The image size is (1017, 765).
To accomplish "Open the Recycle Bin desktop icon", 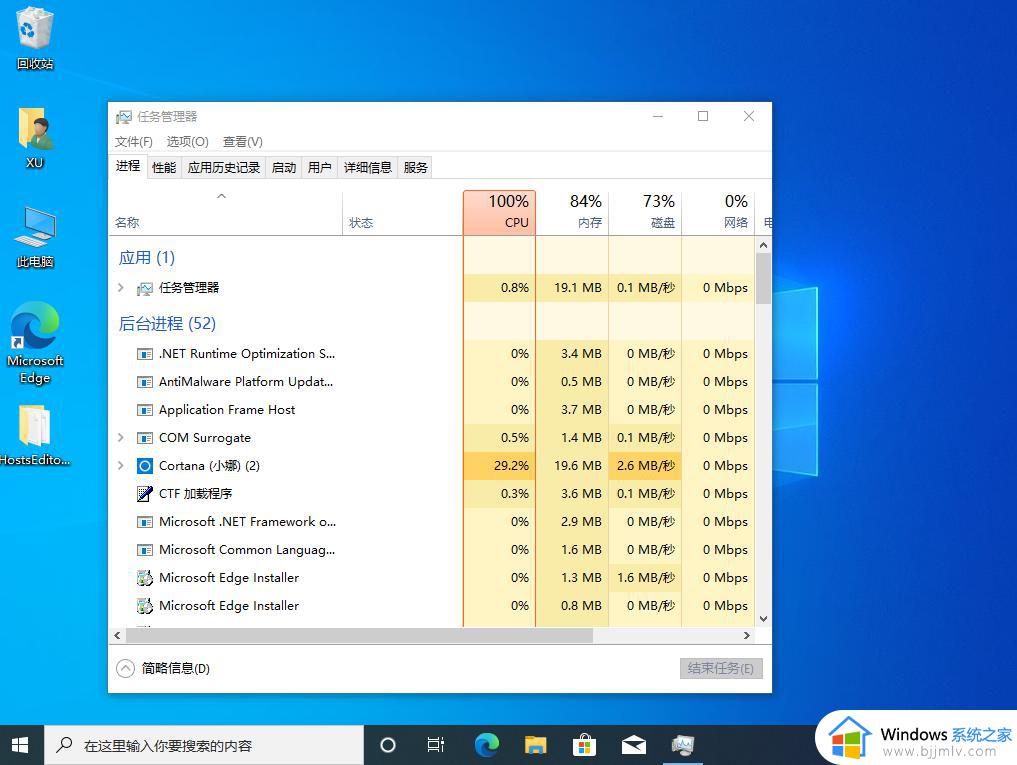I will 34,38.
